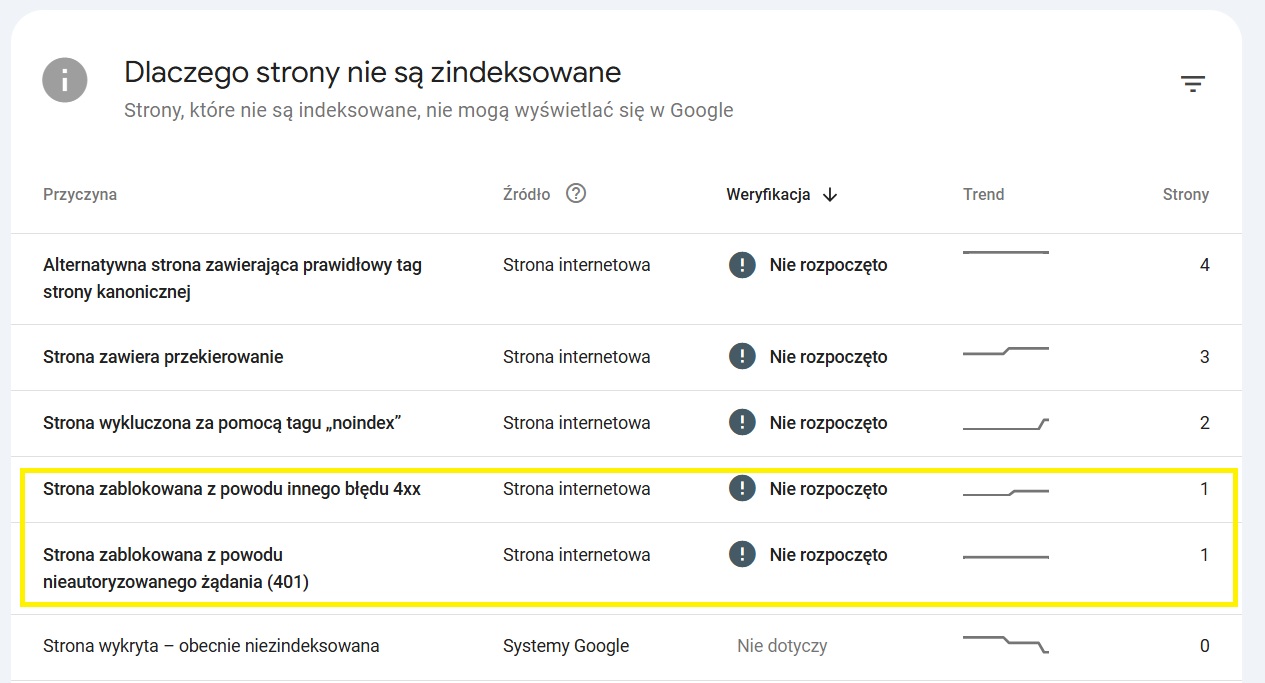Click the warning icon in the noindex tag row
Screen dimensions: 1265x683
pyautogui.click(x=742, y=422)
